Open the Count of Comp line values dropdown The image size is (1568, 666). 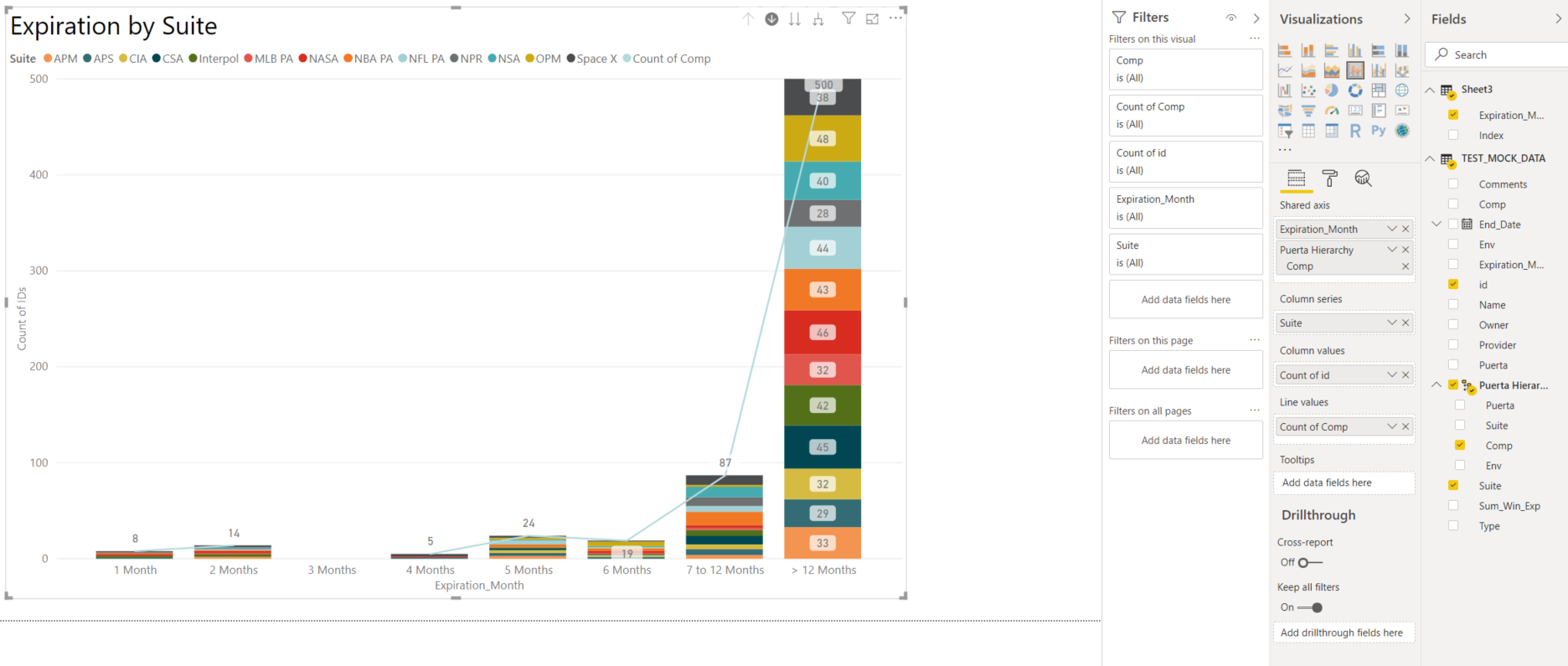pyautogui.click(x=1391, y=427)
